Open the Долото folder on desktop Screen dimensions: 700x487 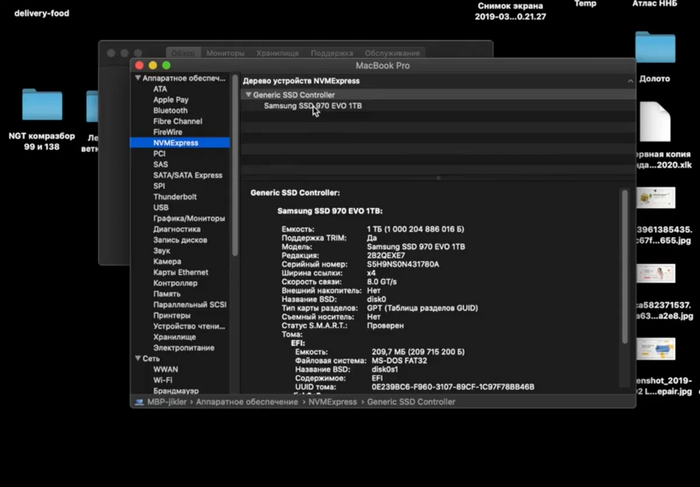coord(655,48)
